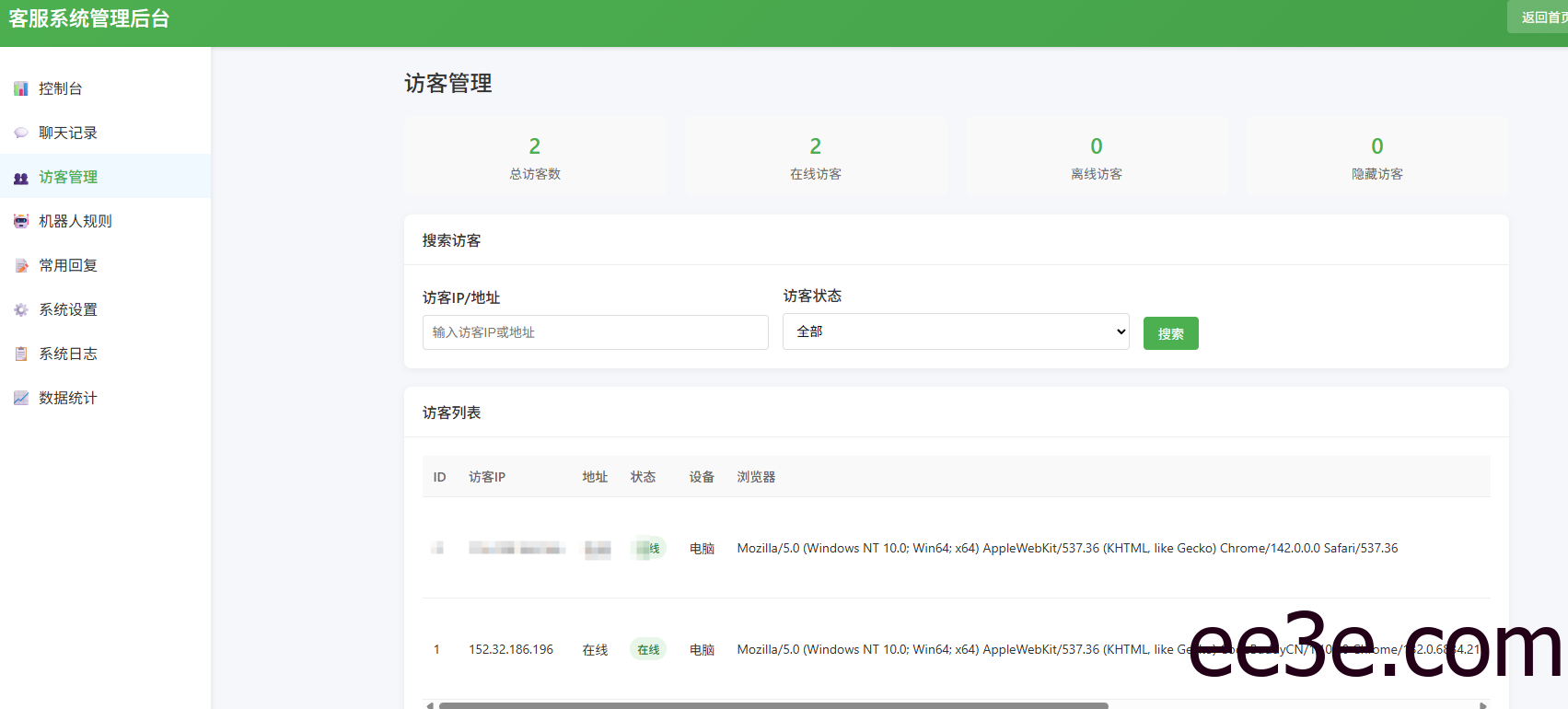Click the 在线 status badge for visitor 1
This screenshot has height=709, width=1568.
(x=648, y=650)
